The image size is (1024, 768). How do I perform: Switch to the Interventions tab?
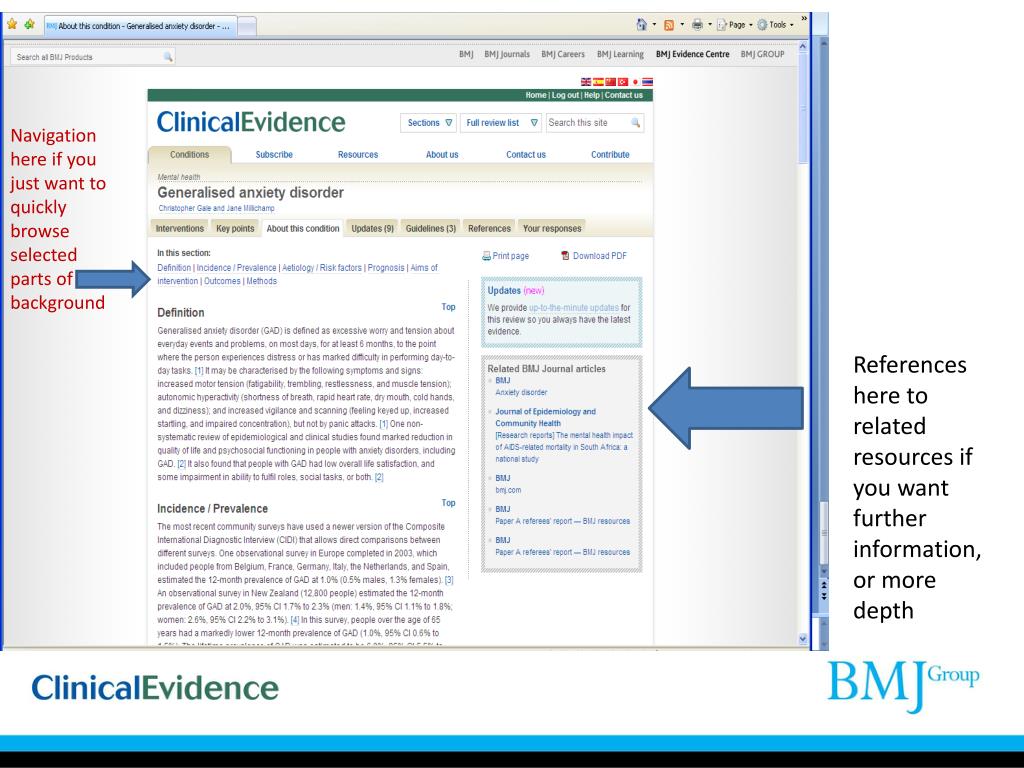click(180, 229)
